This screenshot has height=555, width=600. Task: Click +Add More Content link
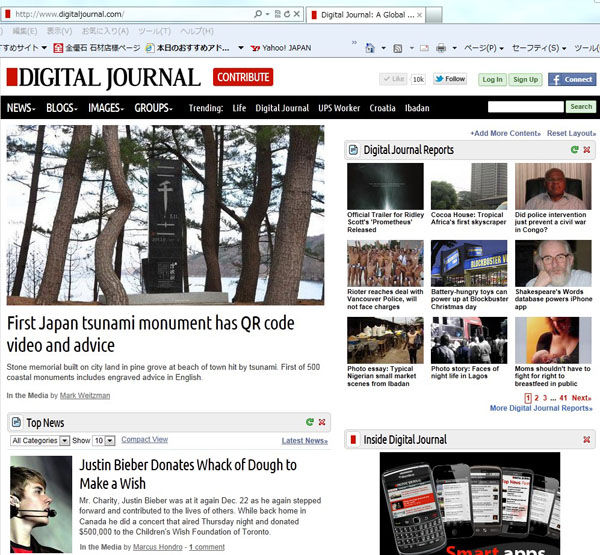coord(505,133)
